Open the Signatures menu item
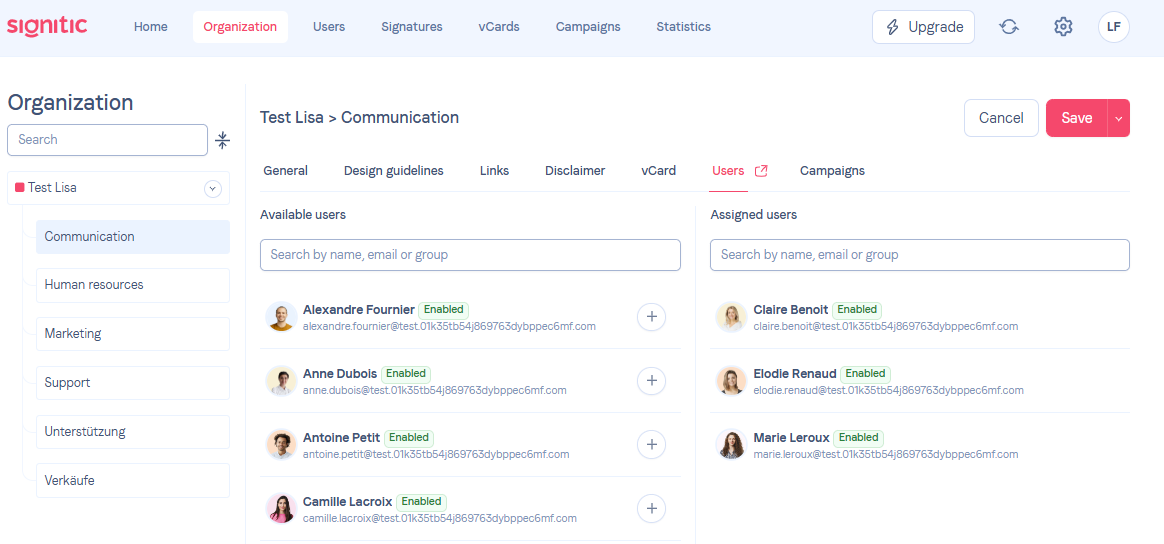Screen dimensions: 1164x544 (412, 27)
